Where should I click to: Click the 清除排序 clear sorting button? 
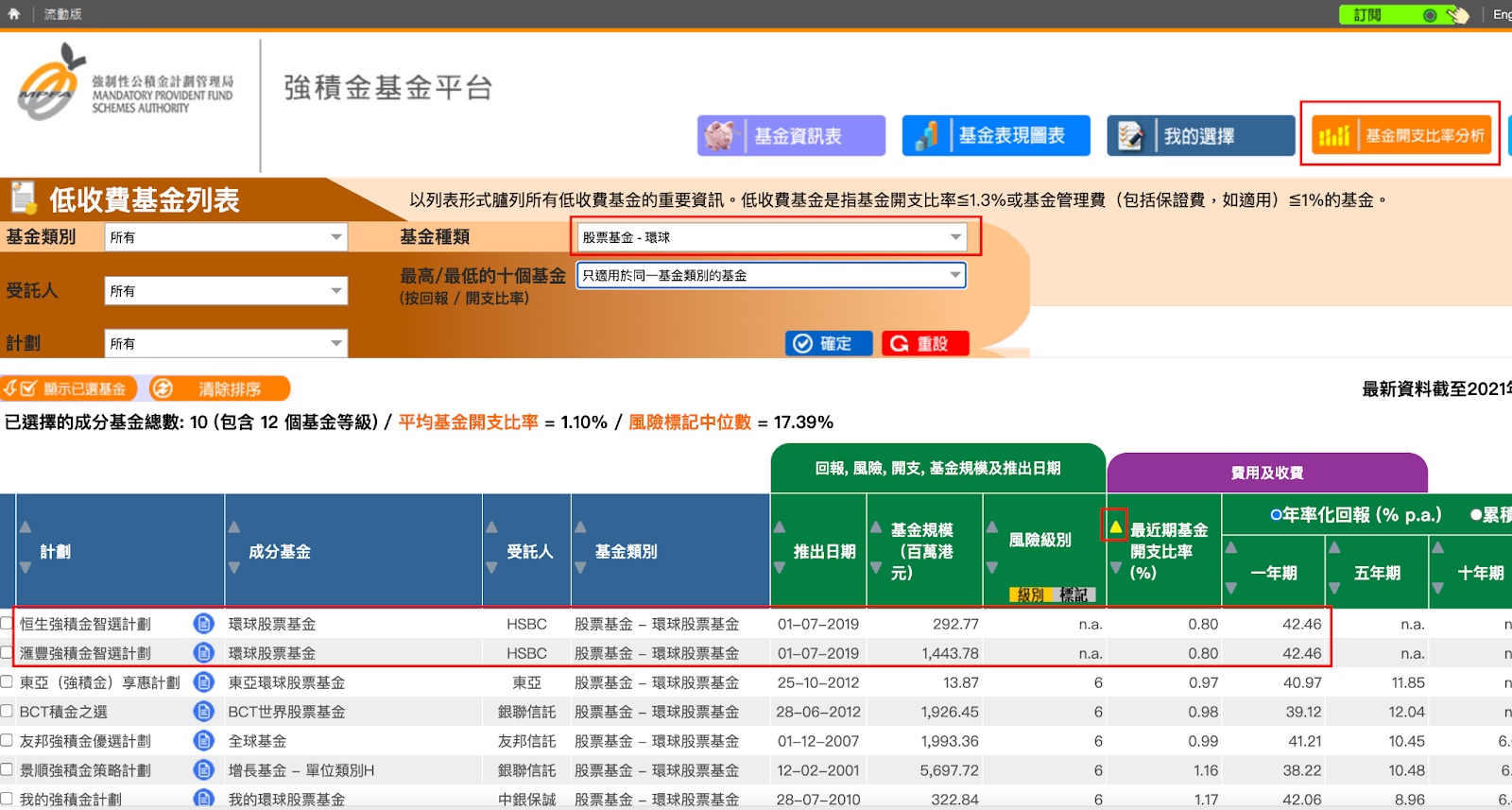219,388
